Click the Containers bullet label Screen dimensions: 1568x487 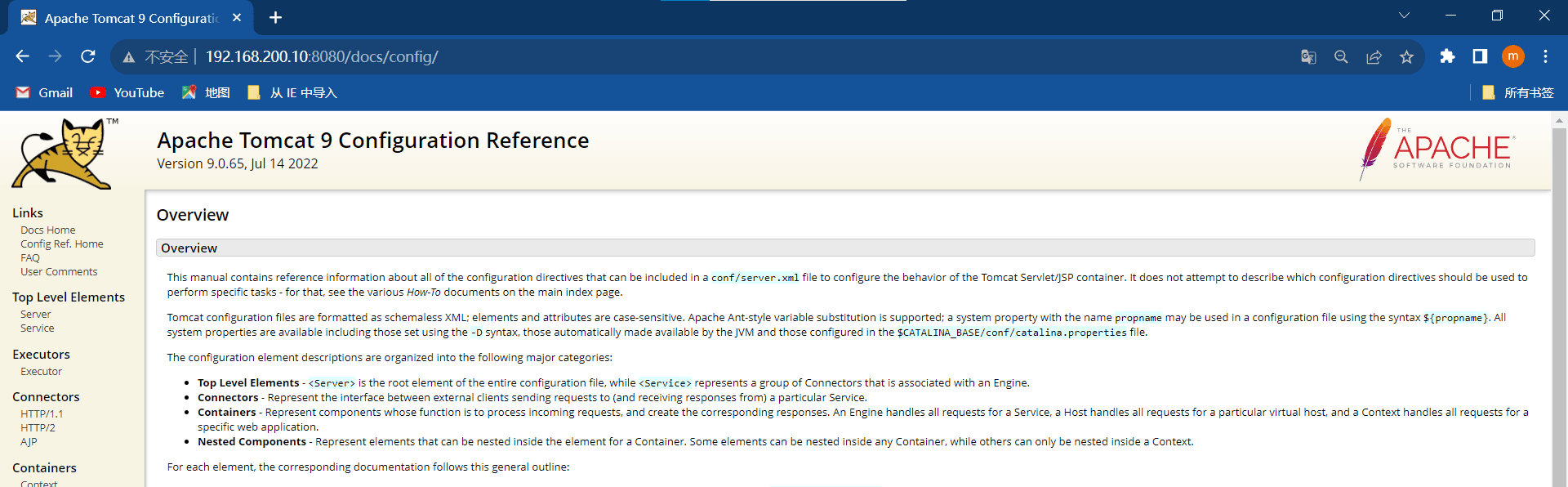[227, 413]
